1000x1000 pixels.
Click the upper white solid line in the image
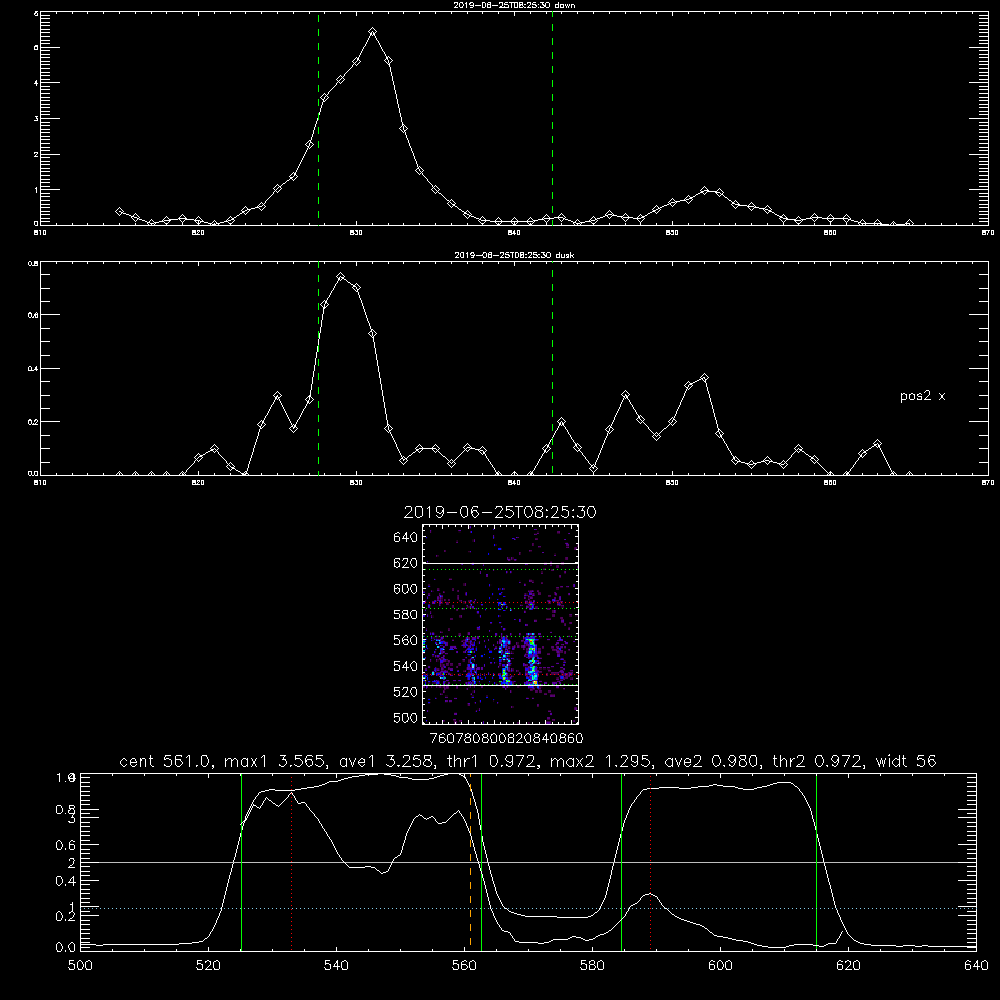tap(501, 563)
